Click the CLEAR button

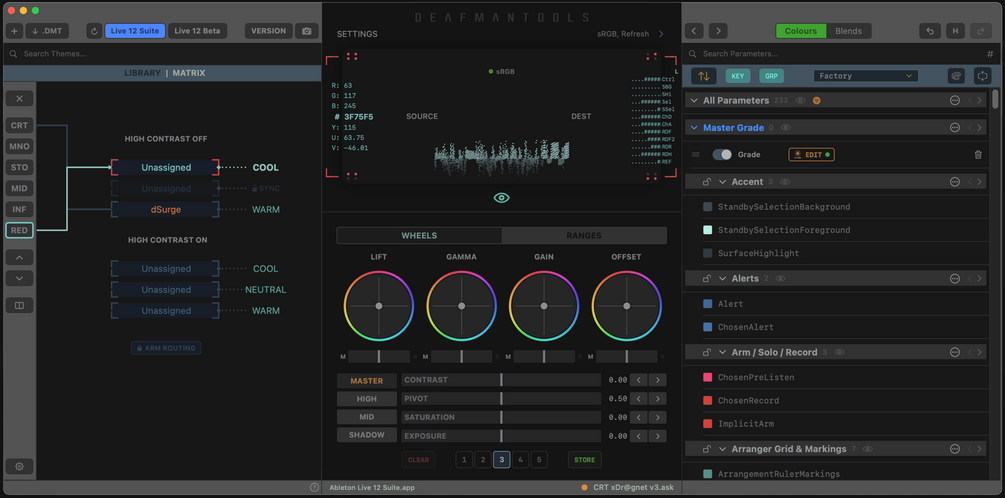(x=419, y=460)
